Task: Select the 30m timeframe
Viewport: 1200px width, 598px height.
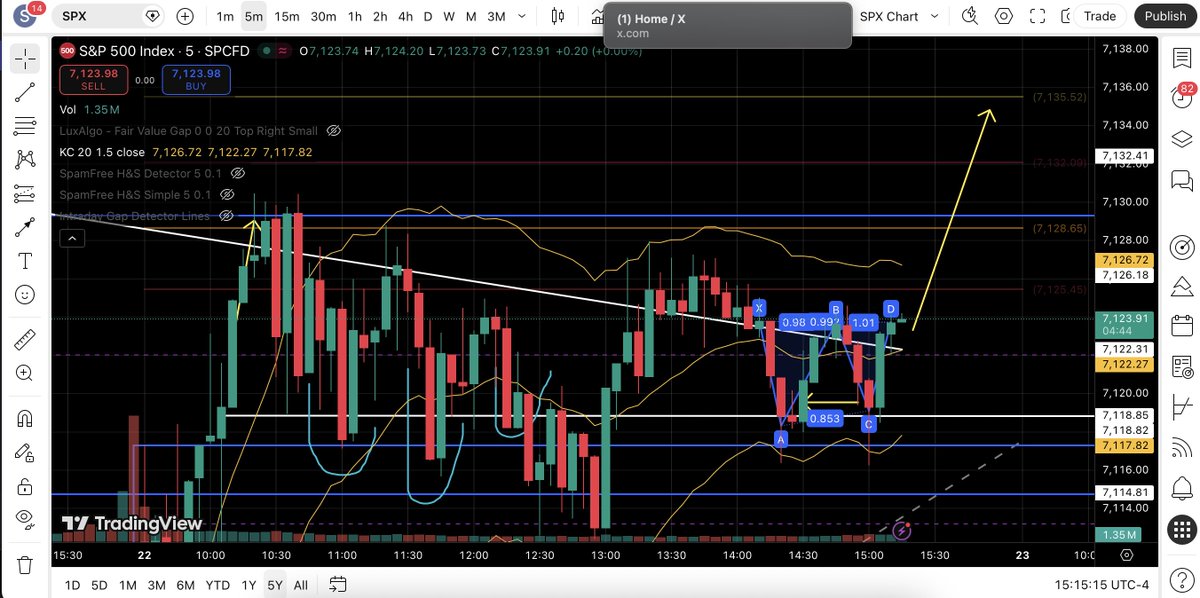Action: pyautogui.click(x=323, y=16)
